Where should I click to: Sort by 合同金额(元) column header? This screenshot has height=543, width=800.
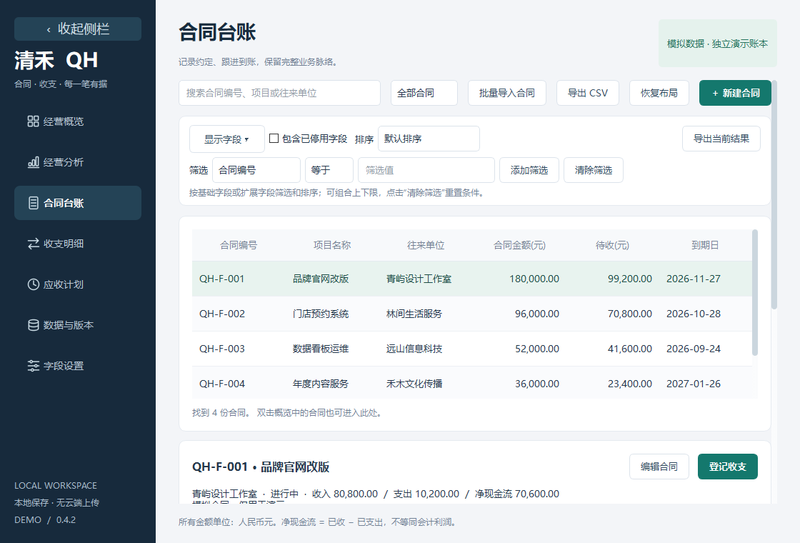[x=519, y=245]
